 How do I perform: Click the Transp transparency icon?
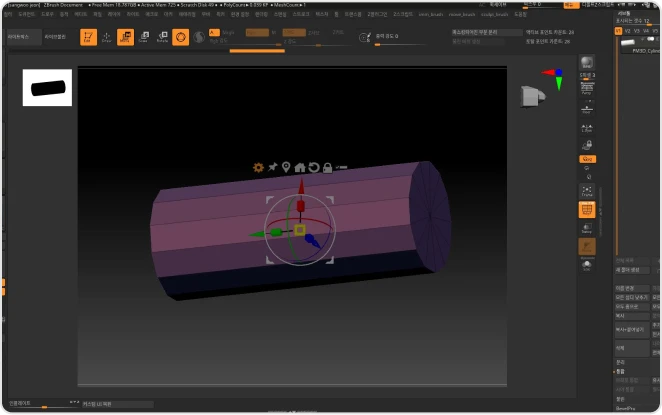[x=587, y=228]
